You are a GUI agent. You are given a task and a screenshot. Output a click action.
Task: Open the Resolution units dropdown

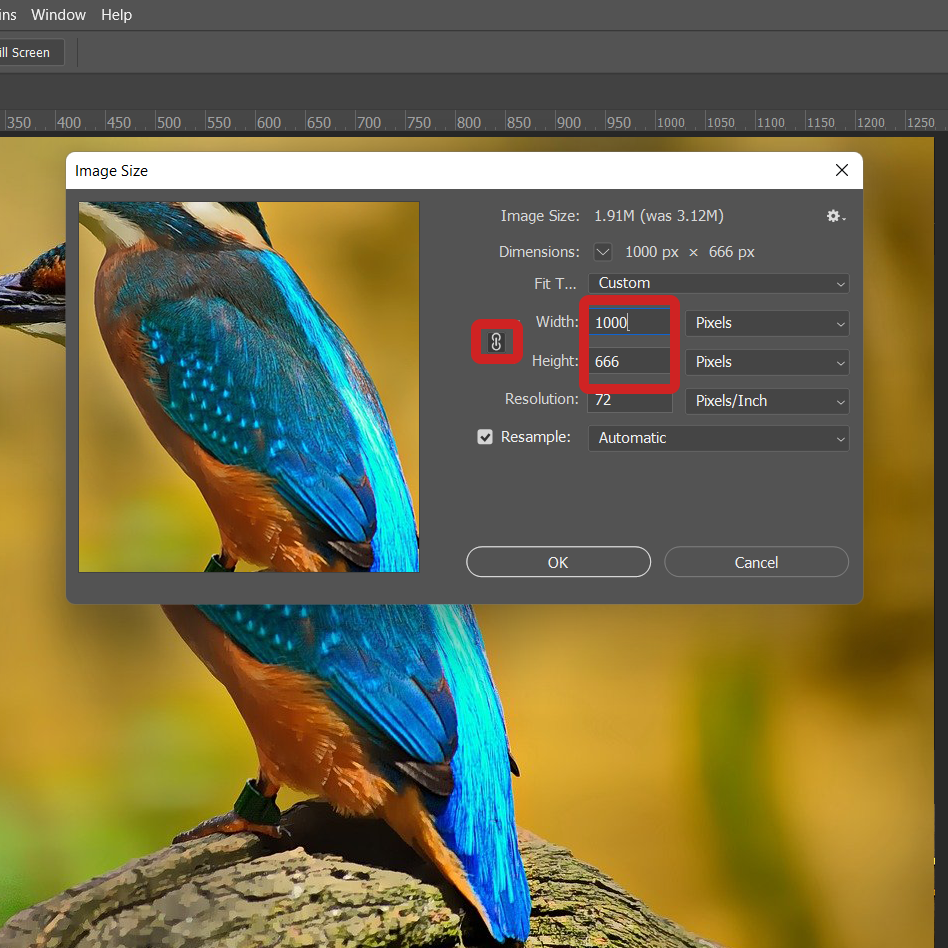point(767,401)
